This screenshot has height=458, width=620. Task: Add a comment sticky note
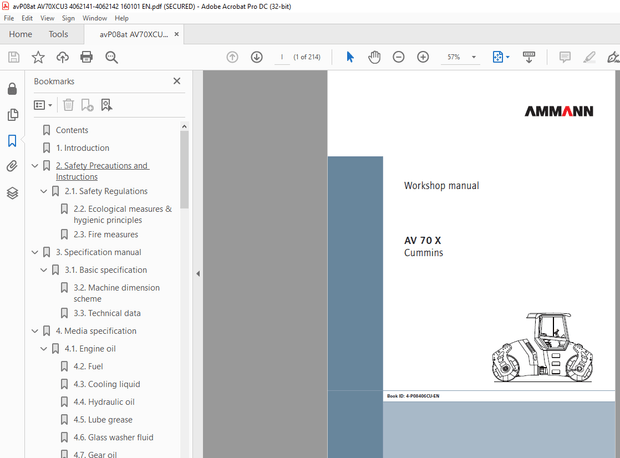click(565, 57)
